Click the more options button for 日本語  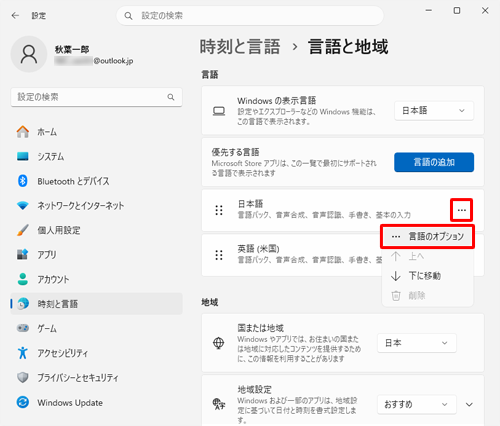(462, 210)
